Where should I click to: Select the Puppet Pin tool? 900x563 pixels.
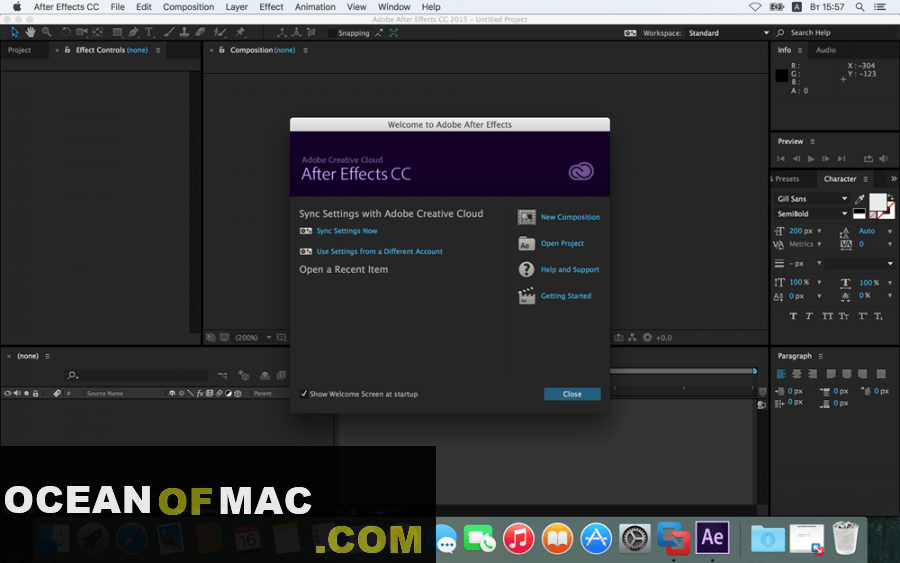coord(240,32)
